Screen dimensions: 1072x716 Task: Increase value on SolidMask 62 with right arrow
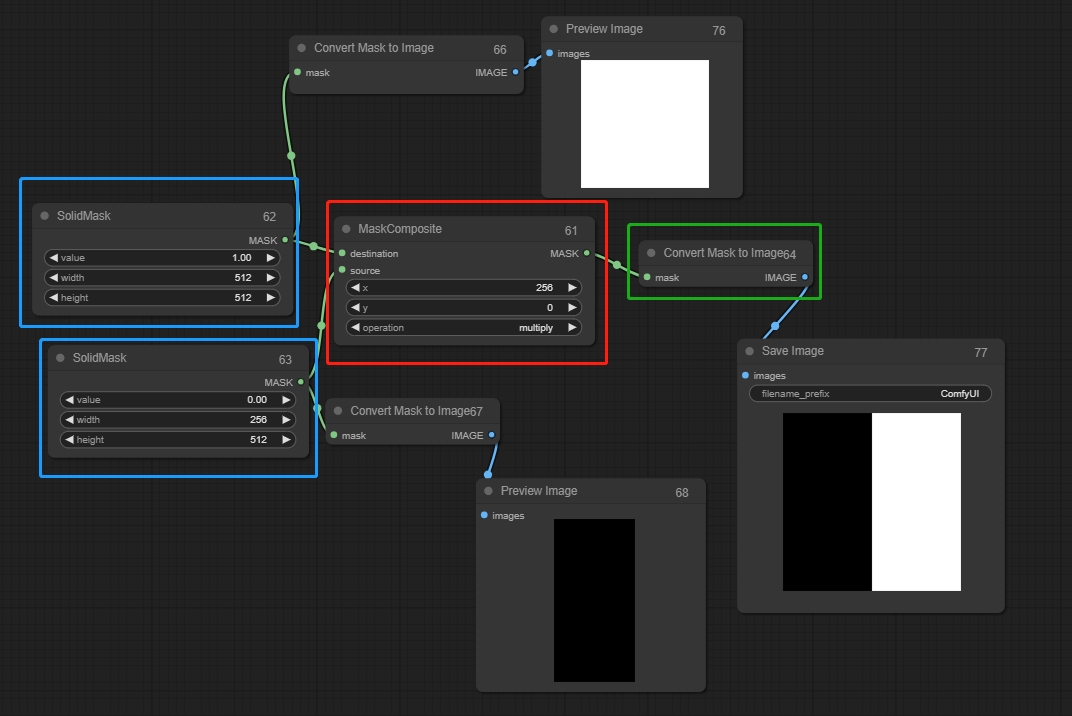pos(270,258)
